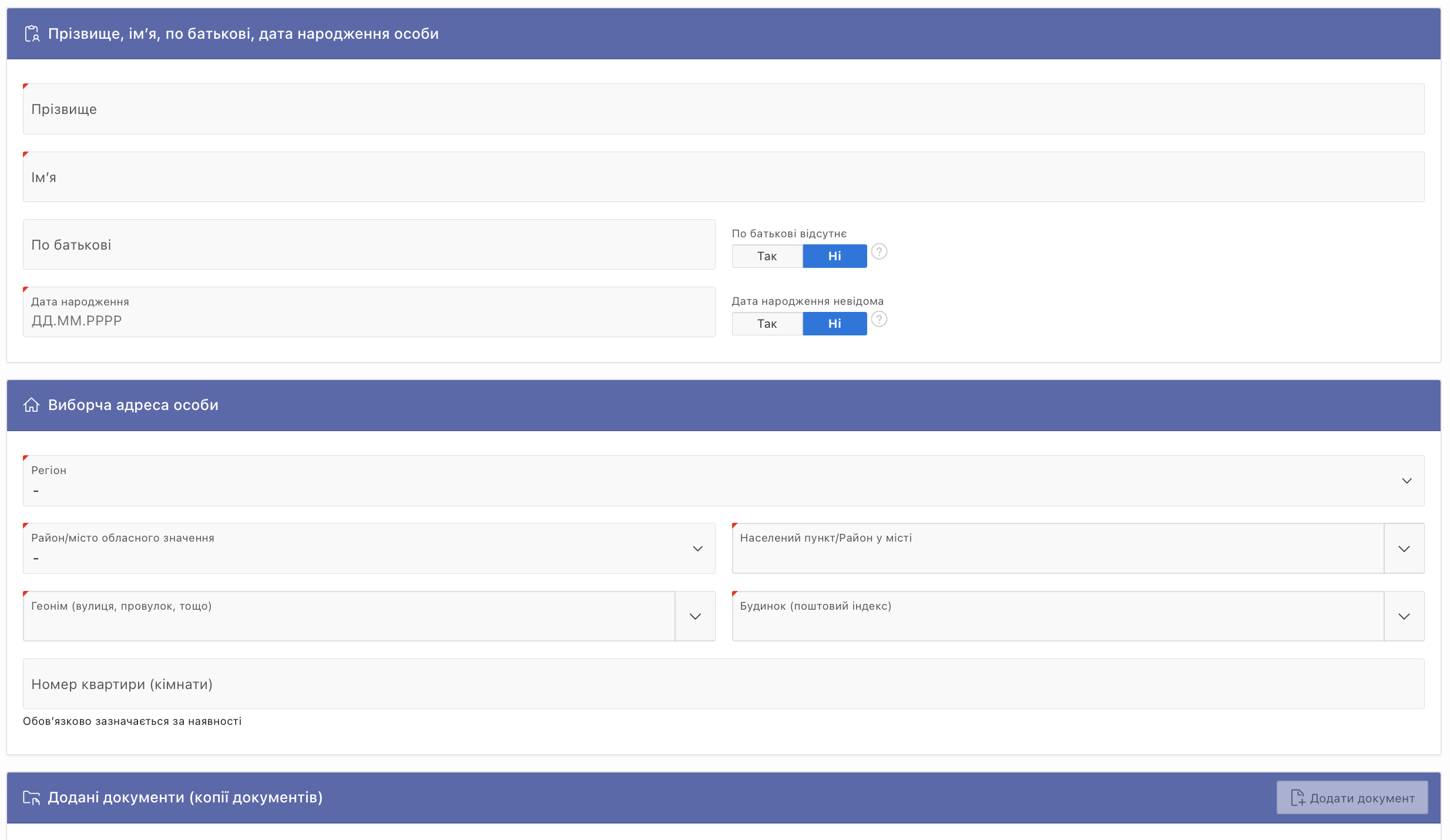Click help icon next to По батькові відсутнє

click(879, 252)
